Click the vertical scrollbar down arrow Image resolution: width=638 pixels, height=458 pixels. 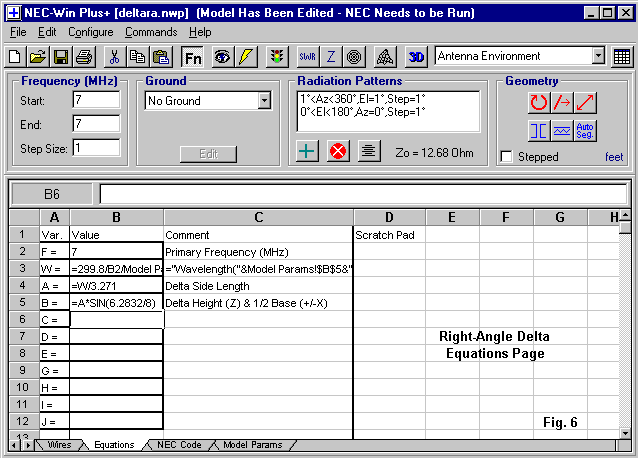tap(626, 430)
